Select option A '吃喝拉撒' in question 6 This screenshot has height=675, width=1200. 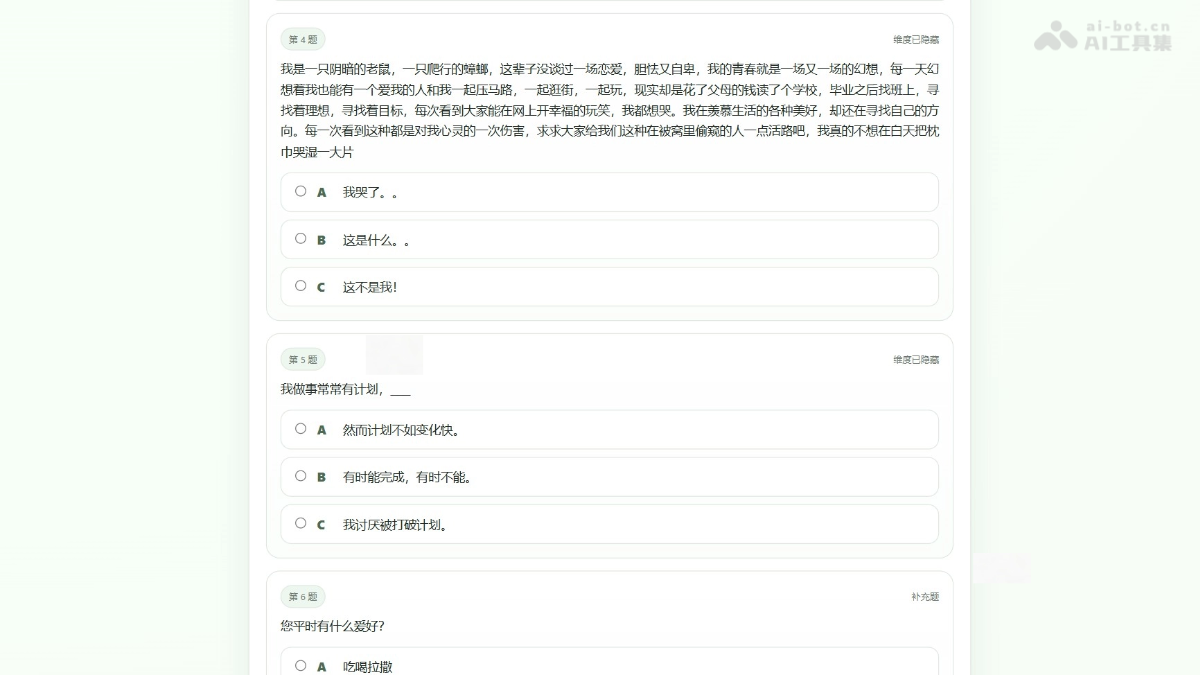point(301,665)
